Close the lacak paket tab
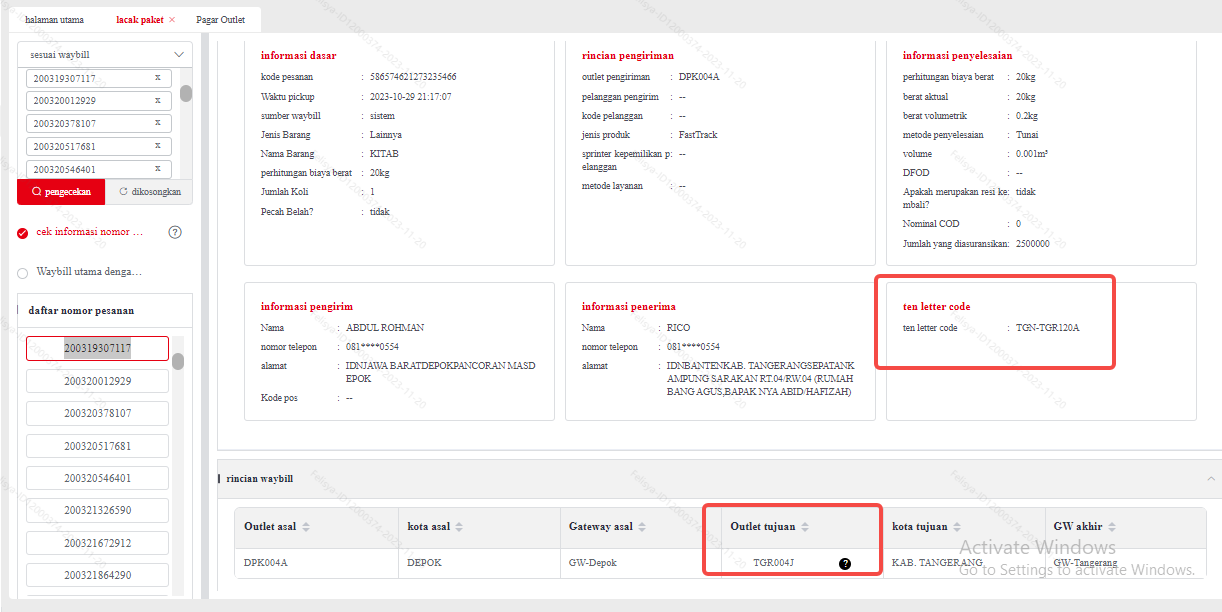This screenshot has height=612, width=1222. click(172, 20)
